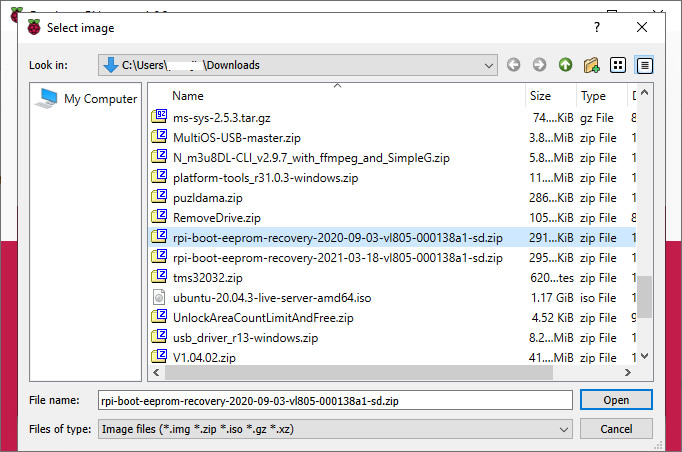The image size is (682, 452).
Task: Click the zip icon of puzldama.zip
Action: pyautogui.click(x=159, y=196)
